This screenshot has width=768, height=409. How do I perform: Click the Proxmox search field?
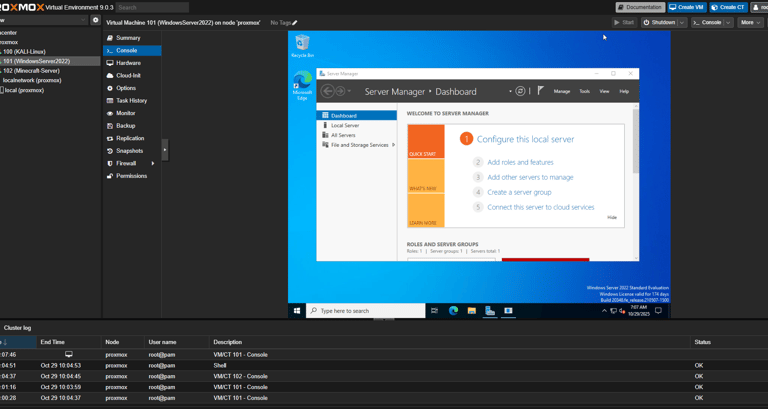coord(152,7)
